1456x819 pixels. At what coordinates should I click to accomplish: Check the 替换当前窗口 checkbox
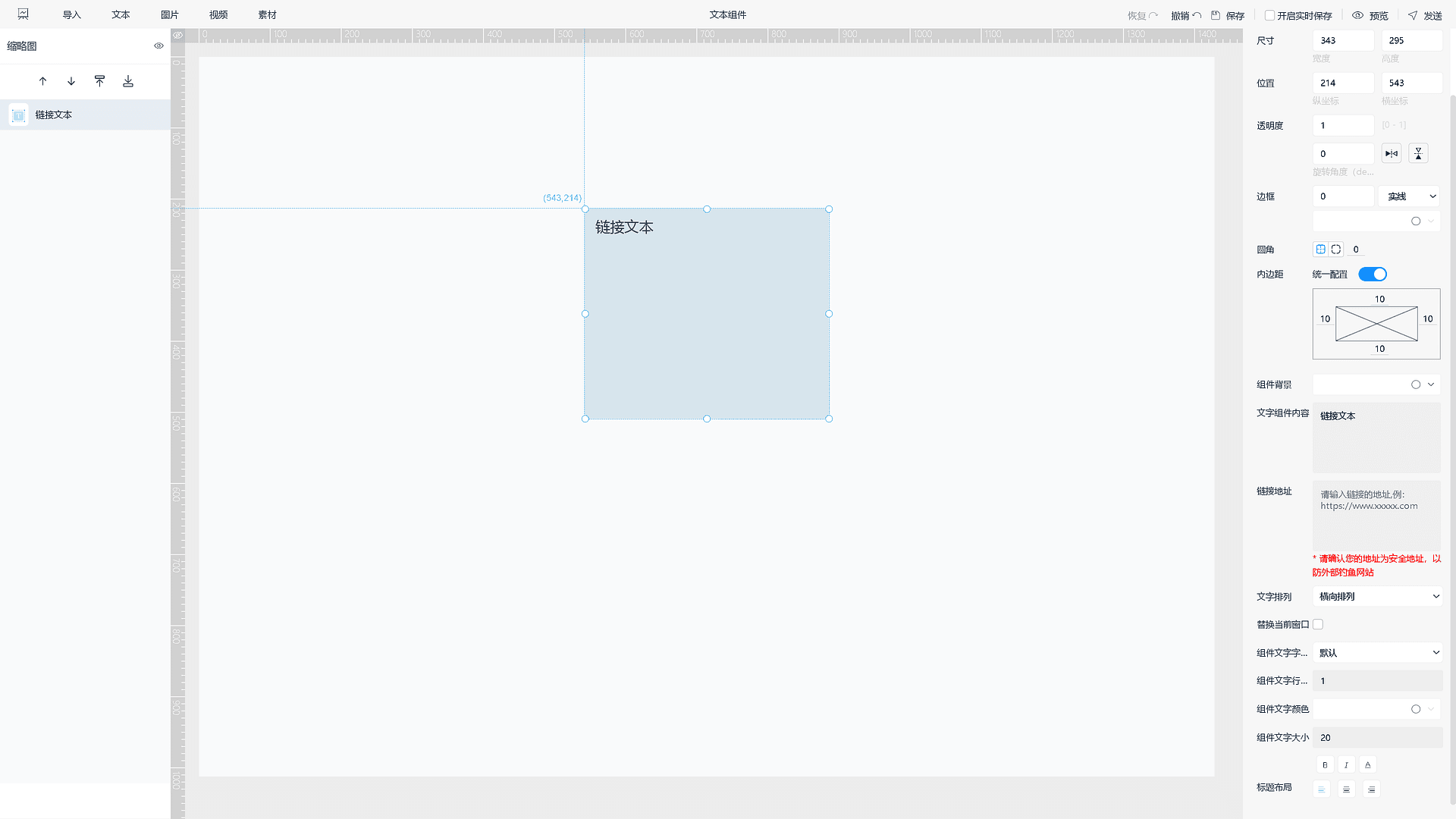pos(1318,625)
